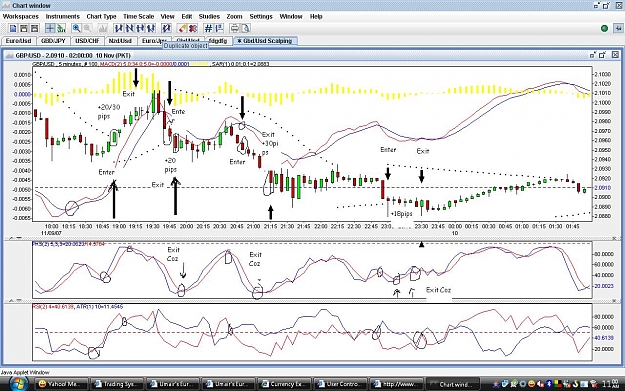Click the green connection status circle
The width and height of the screenshot is (625, 391).
(x=604, y=28)
